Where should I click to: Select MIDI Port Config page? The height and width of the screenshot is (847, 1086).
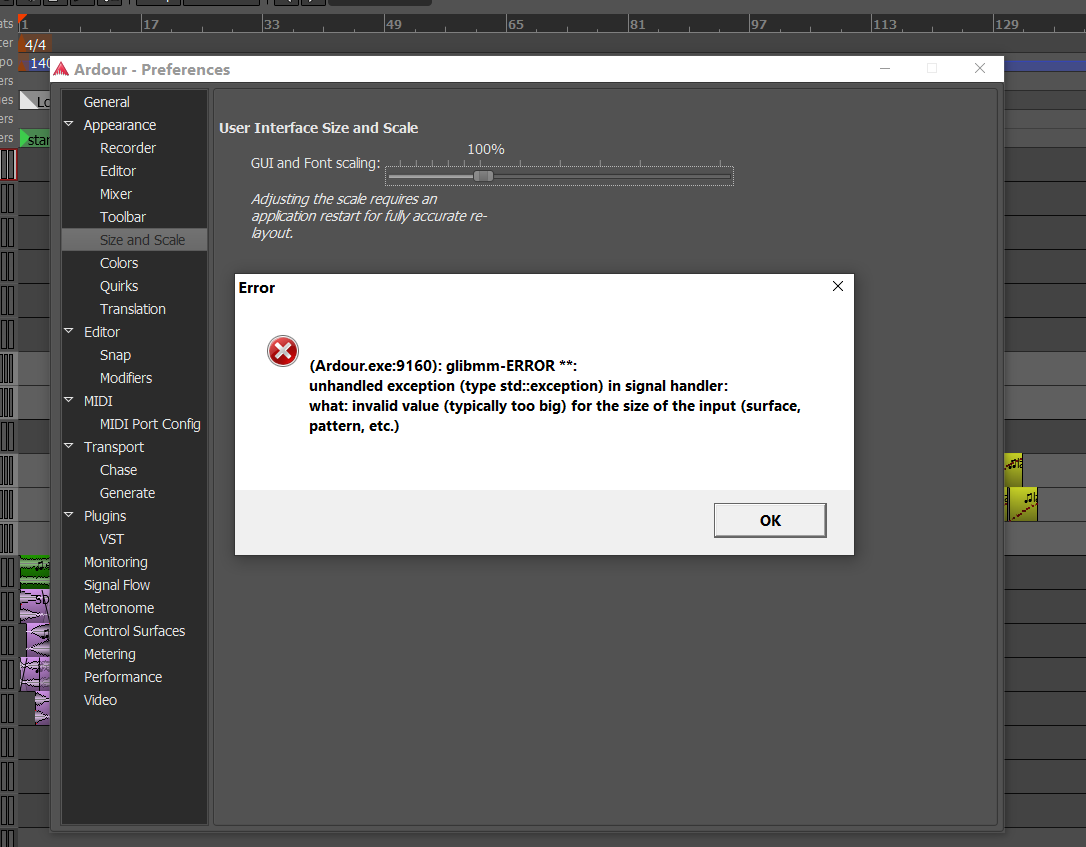[150, 424]
